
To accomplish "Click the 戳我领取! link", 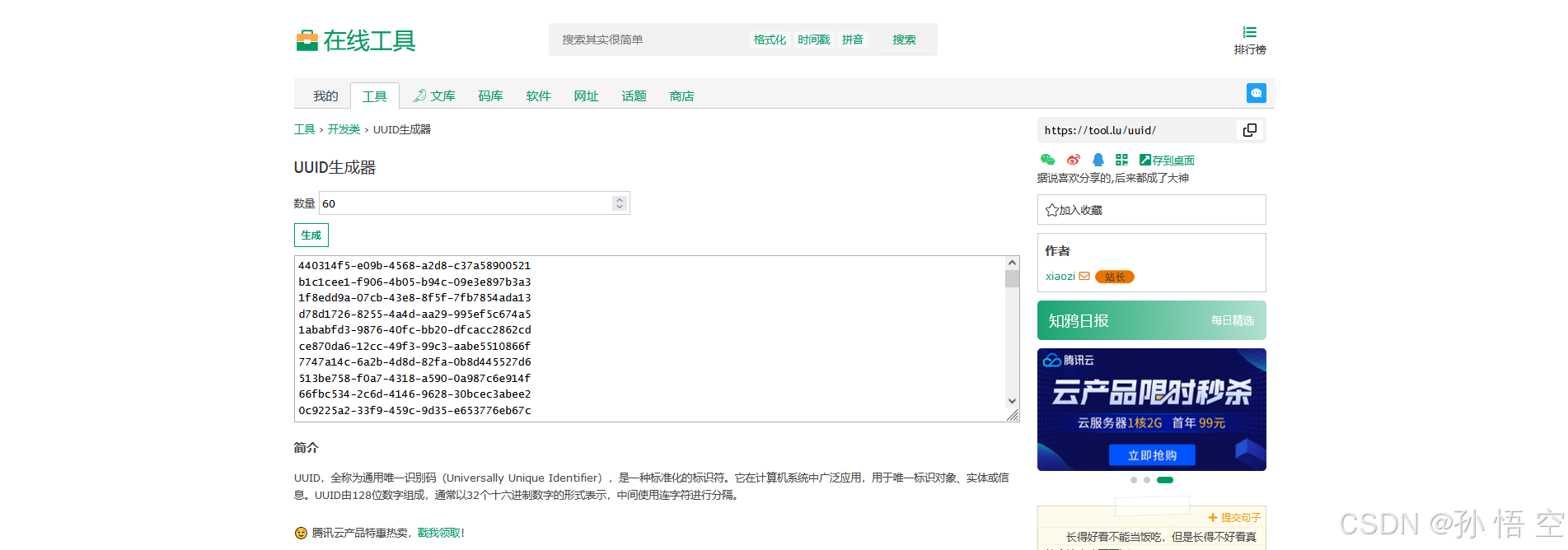I will click(441, 533).
